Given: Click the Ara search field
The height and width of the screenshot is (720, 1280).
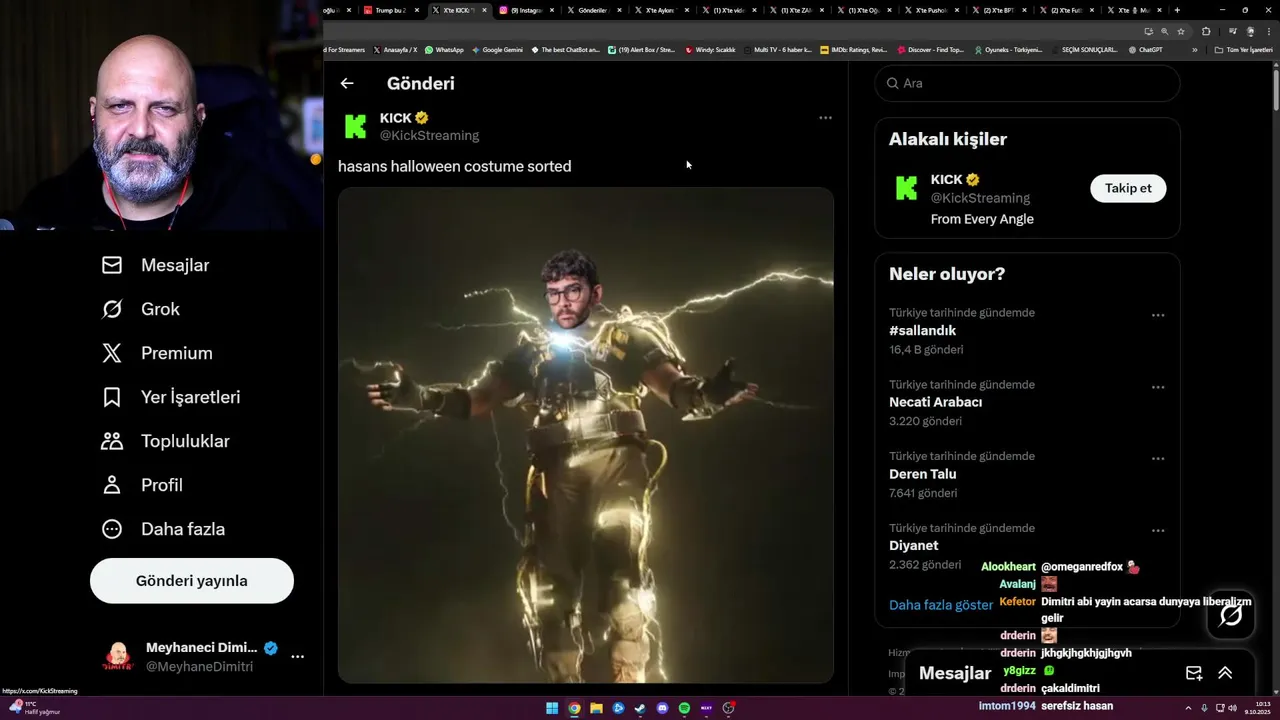Looking at the screenshot, I should [1027, 83].
